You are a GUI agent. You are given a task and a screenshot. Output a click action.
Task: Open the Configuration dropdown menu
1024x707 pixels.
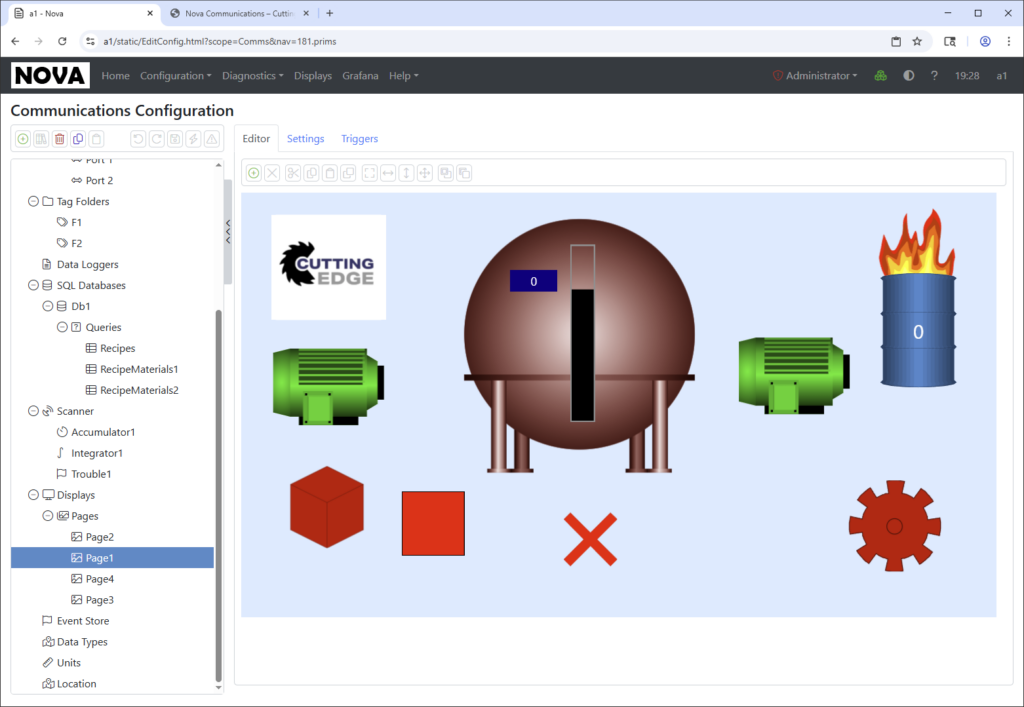click(175, 76)
